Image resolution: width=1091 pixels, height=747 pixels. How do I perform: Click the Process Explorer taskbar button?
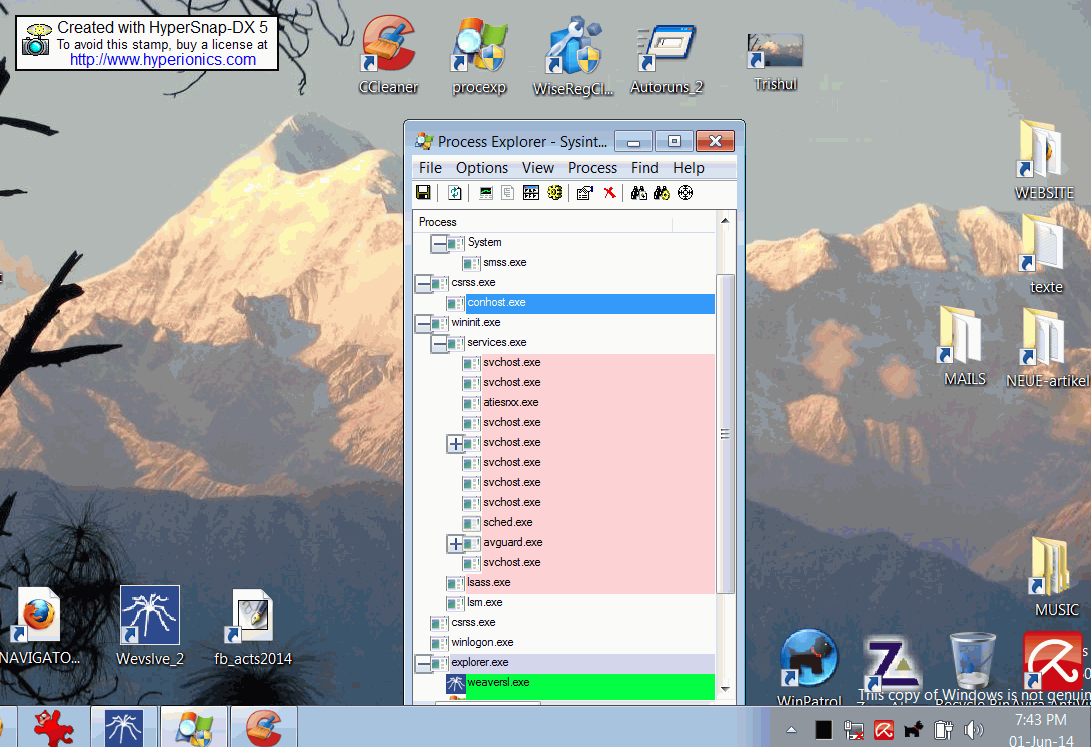click(x=193, y=728)
